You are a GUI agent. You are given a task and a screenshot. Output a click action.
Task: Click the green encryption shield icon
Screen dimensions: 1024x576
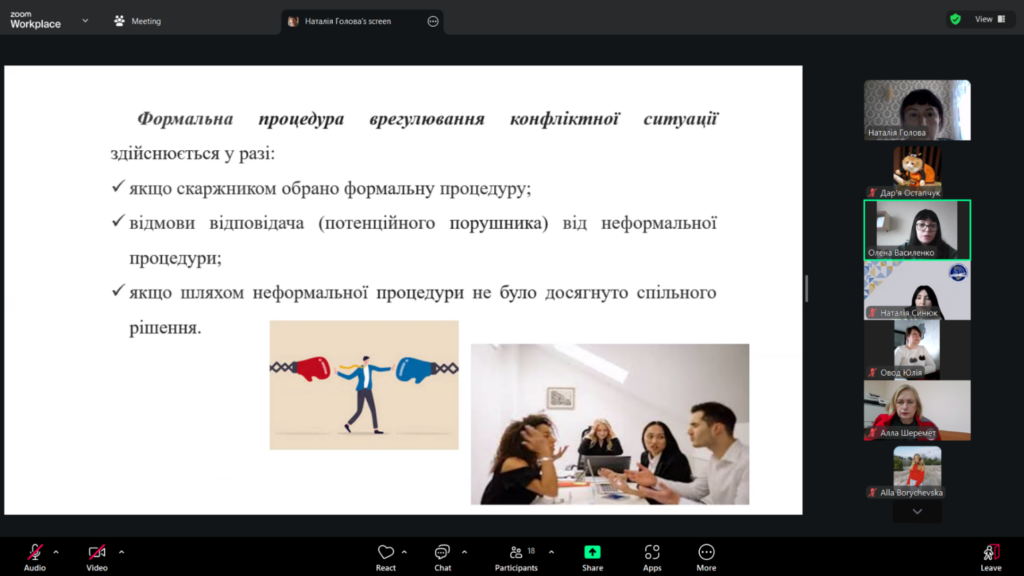coord(955,19)
